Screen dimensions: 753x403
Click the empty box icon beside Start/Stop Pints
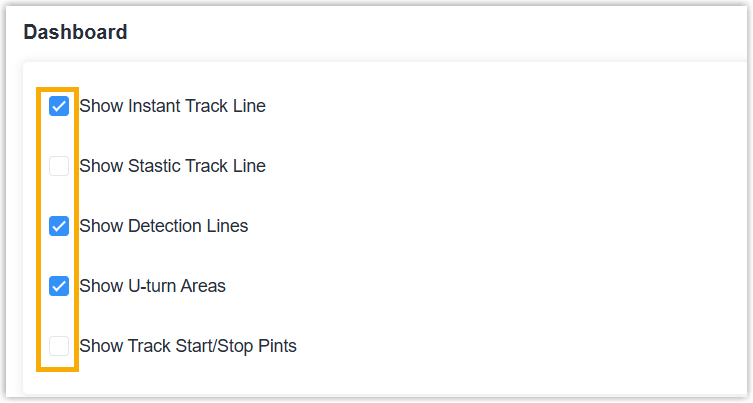(x=59, y=346)
